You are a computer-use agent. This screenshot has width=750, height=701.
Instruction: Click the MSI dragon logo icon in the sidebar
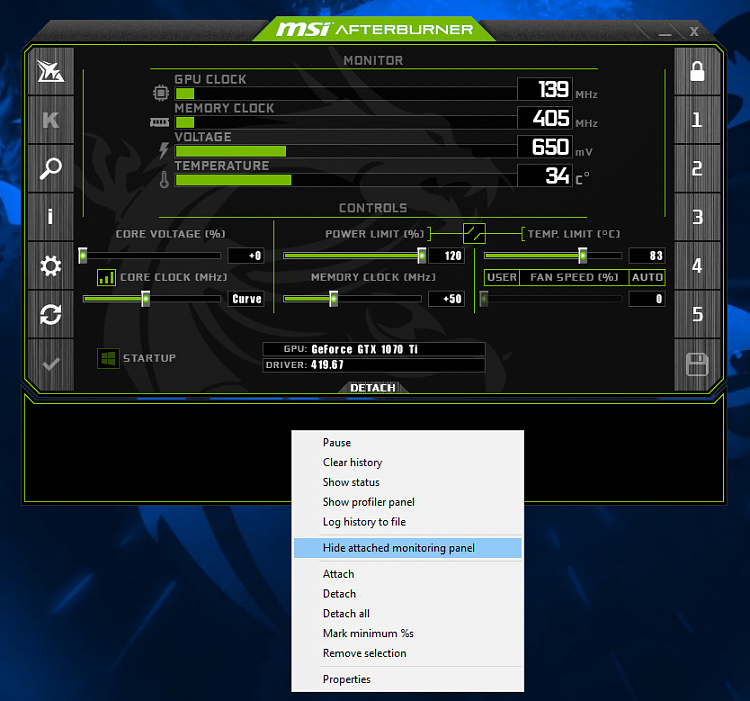(51, 71)
